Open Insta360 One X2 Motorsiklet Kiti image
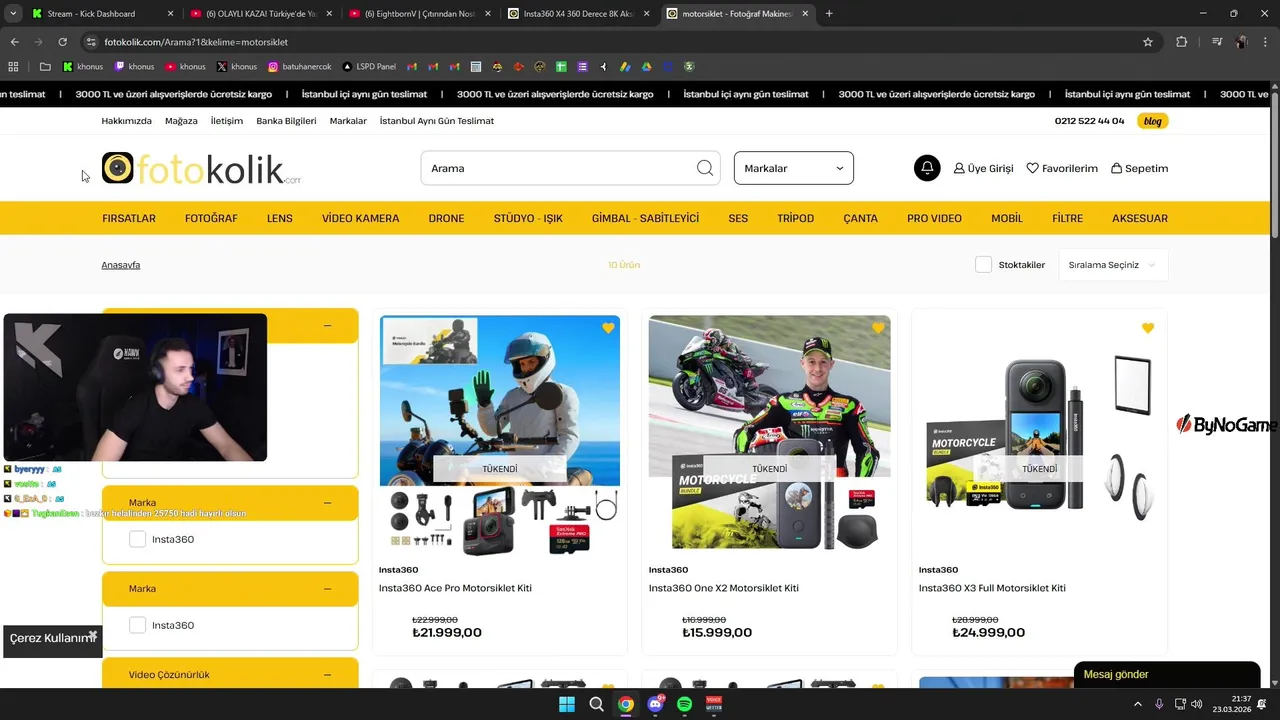Image resolution: width=1280 pixels, height=720 pixels. coord(770,435)
